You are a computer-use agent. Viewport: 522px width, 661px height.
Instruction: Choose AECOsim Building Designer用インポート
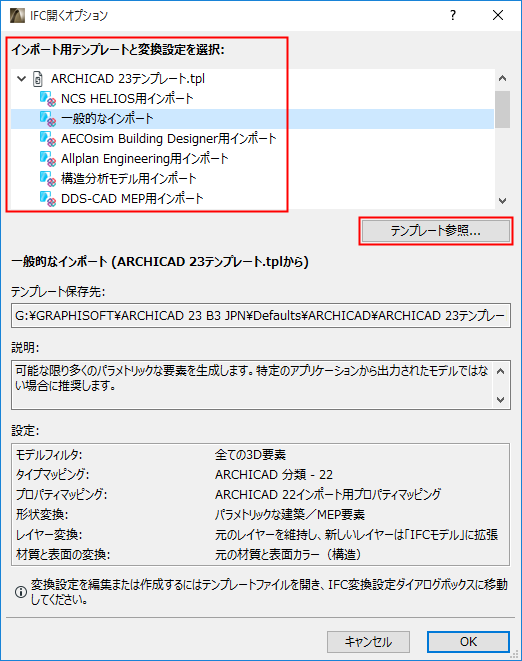[169, 139]
